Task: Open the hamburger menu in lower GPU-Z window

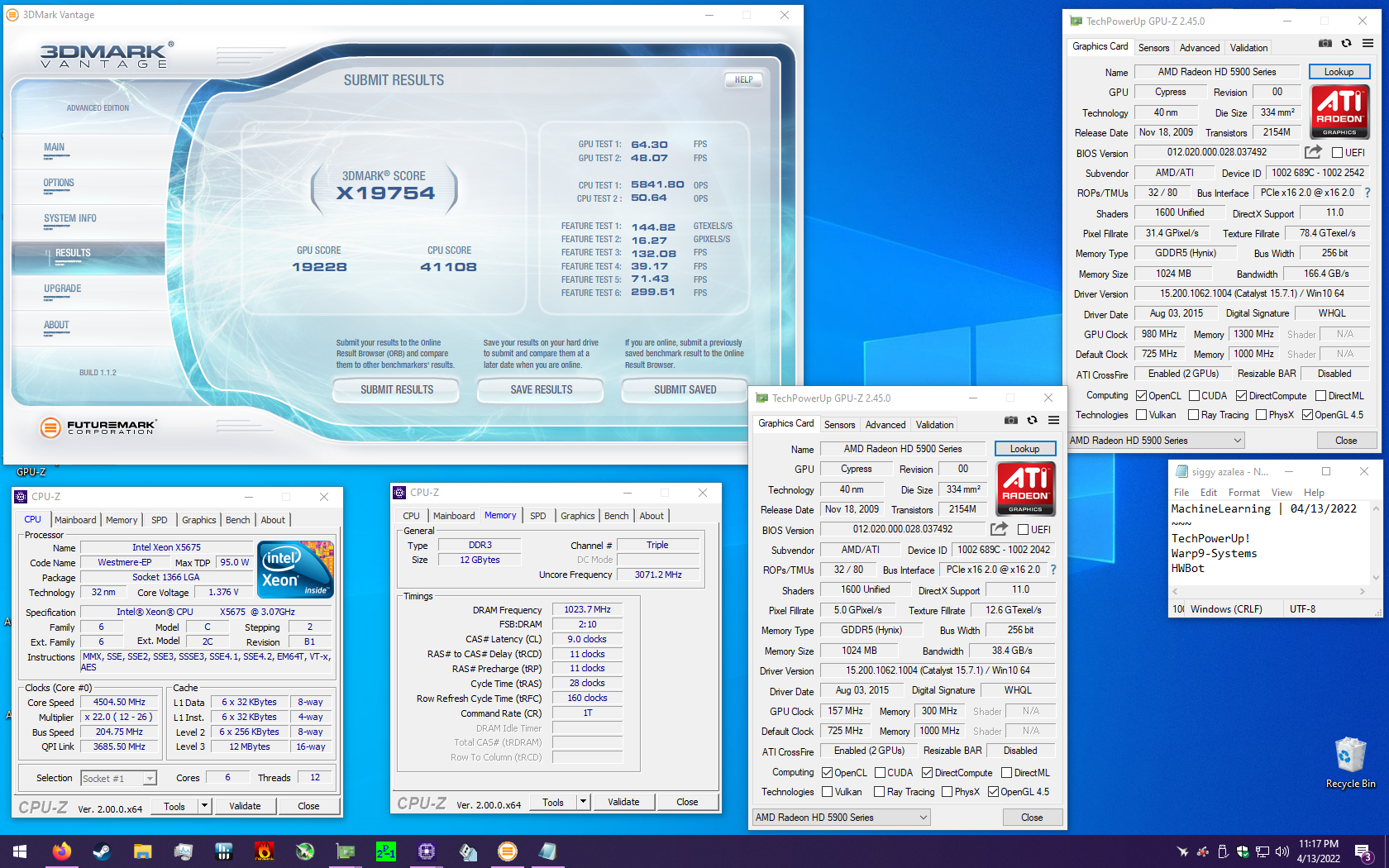Action: (1053, 420)
